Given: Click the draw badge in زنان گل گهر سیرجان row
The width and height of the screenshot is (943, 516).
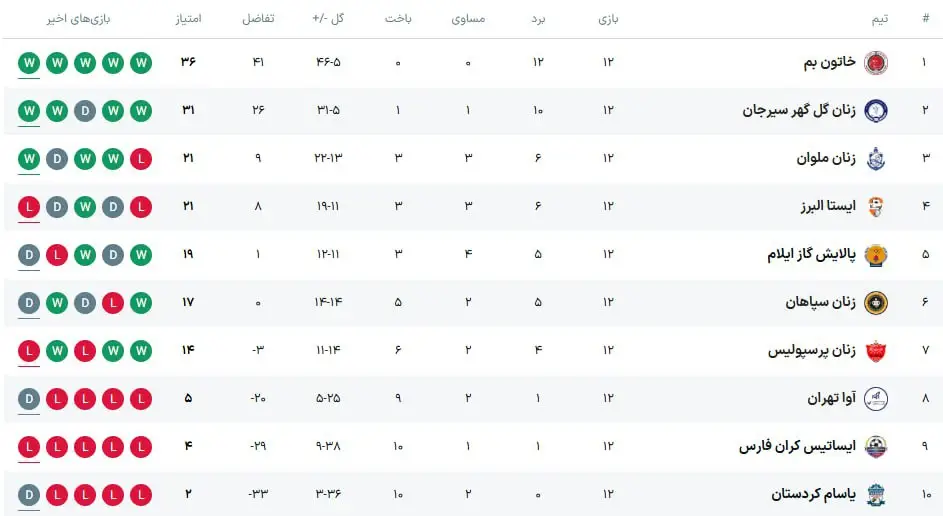Looking at the screenshot, I should pyautogui.click(x=85, y=110).
